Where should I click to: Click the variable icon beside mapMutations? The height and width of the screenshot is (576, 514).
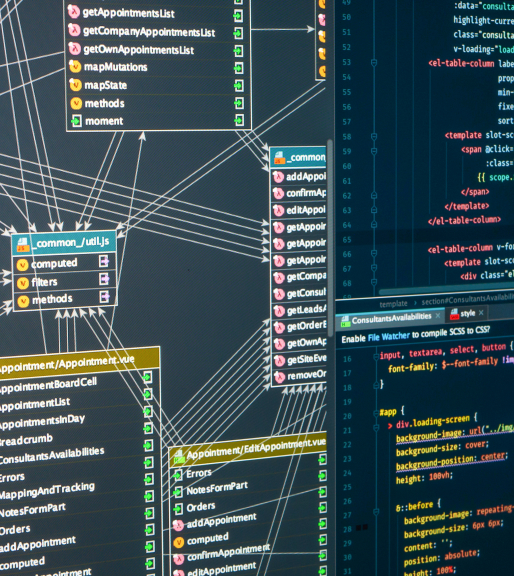tap(75, 66)
